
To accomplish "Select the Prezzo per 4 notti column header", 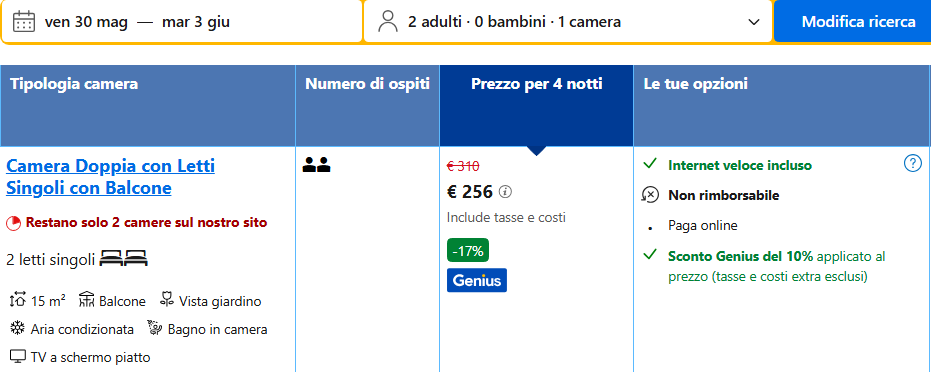I will click(537, 105).
